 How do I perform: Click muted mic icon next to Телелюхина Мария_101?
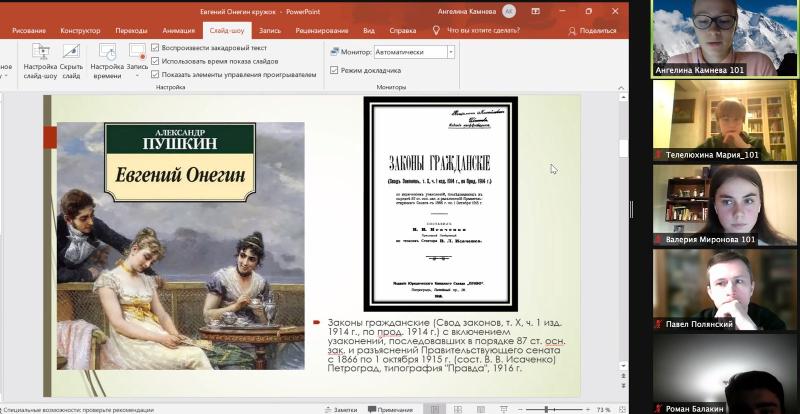tap(659, 155)
